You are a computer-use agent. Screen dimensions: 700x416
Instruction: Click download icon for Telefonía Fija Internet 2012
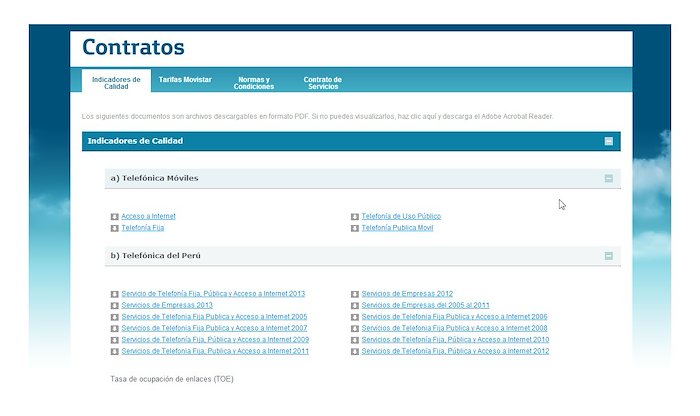(355, 351)
